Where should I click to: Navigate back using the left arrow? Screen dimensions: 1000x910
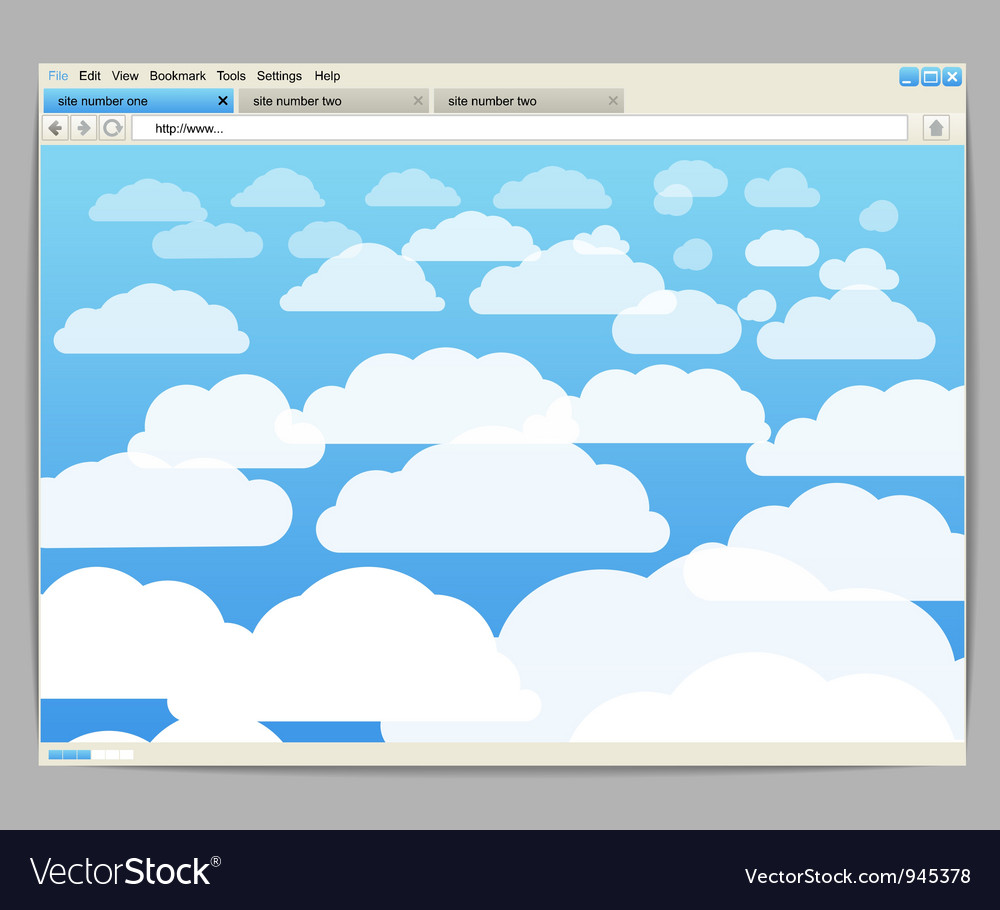(55, 127)
